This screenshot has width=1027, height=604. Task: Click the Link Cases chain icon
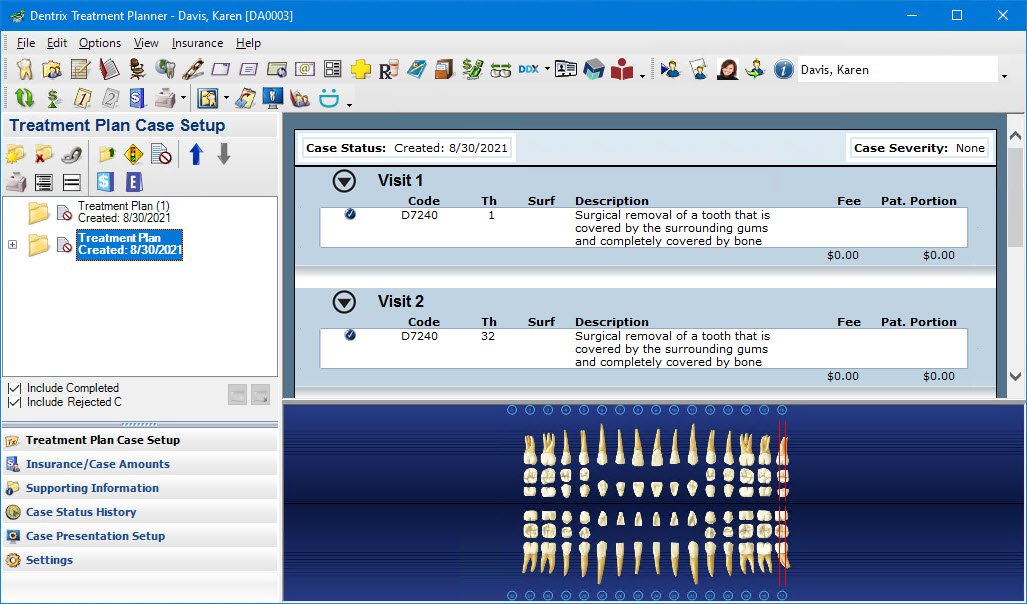(70, 154)
